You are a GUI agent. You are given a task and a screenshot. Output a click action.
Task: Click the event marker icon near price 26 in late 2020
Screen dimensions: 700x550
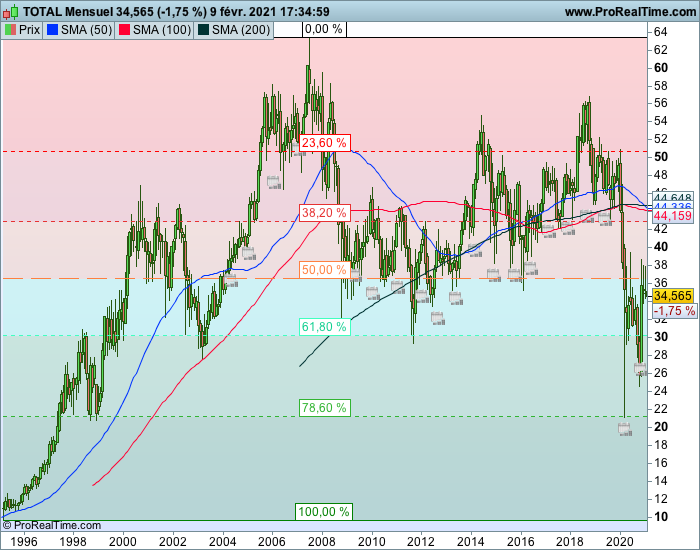pyautogui.click(x=641, y=369)
